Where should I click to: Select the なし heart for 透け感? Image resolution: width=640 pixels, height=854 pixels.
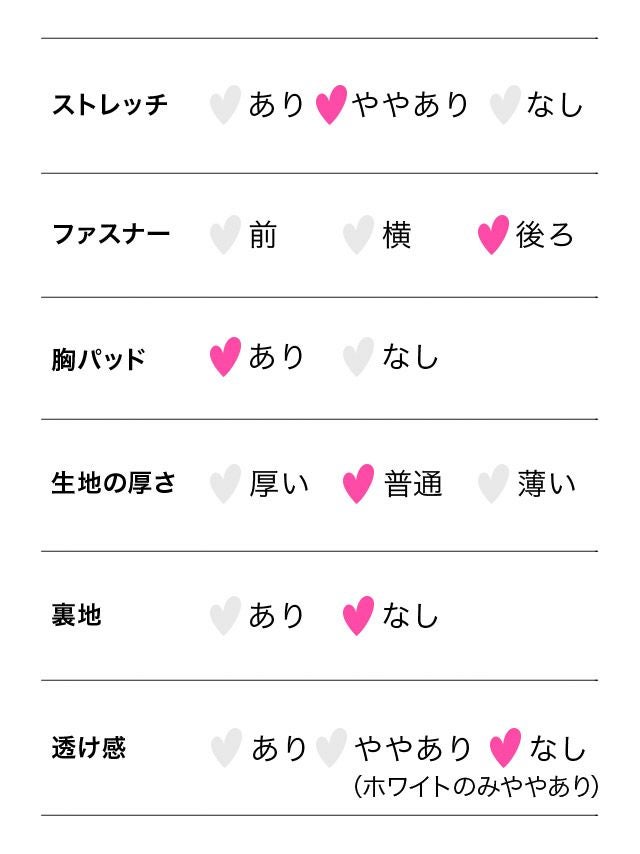(x=506, y=747)
